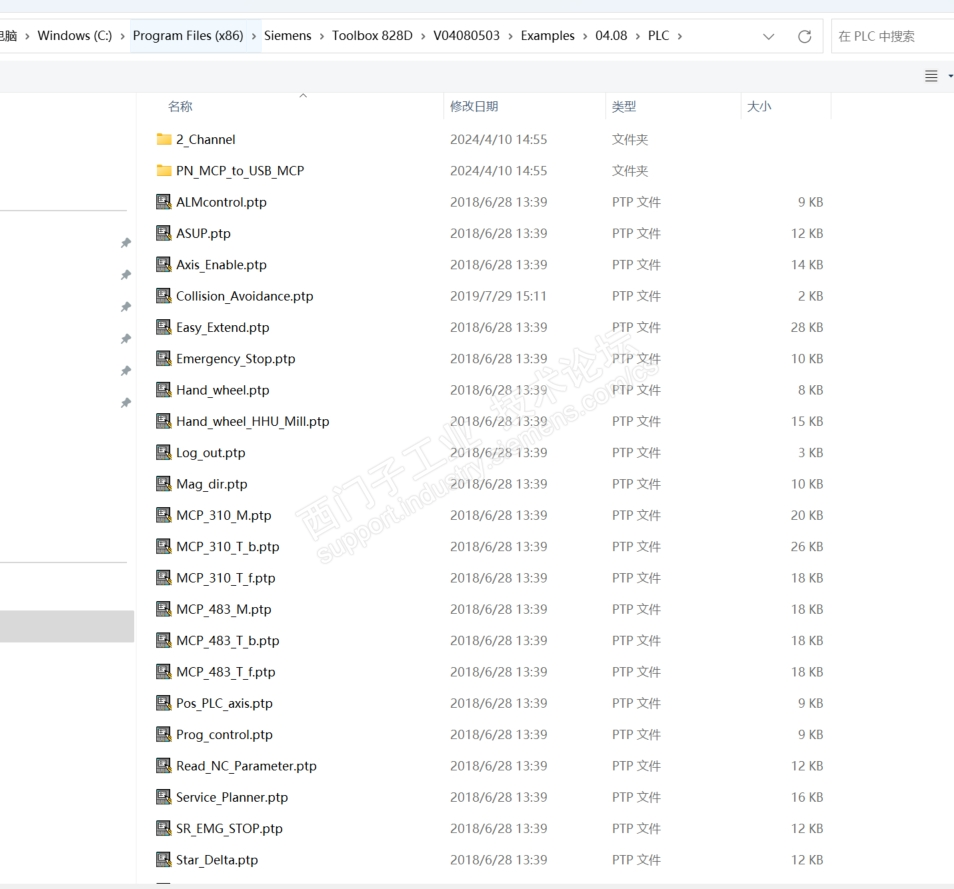Image resolution: width=954 pixels, height=889 pixels.
Task: Focus the 在 PLC 中搜索 search box
Action: [x=892, y=37]
